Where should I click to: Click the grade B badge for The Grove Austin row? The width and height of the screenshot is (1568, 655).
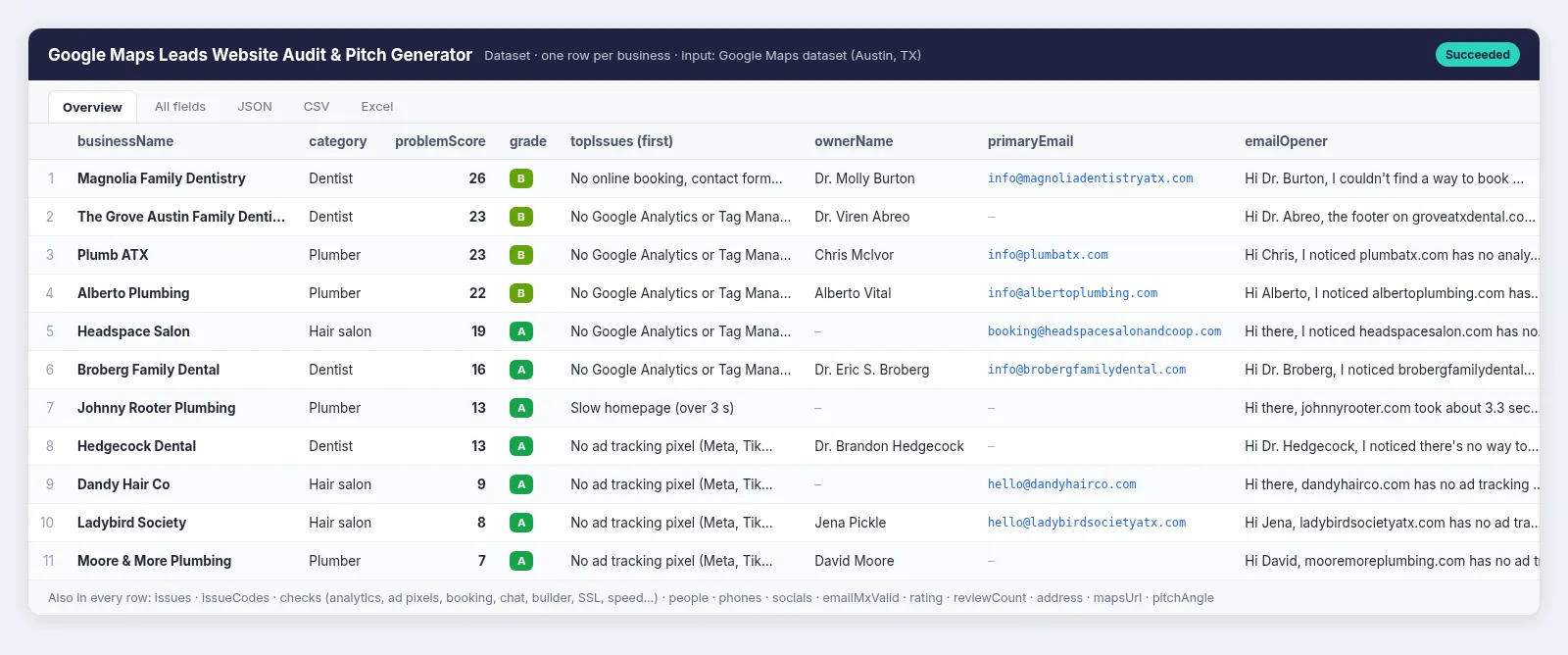pyautogui.click(x=520, y=217)
